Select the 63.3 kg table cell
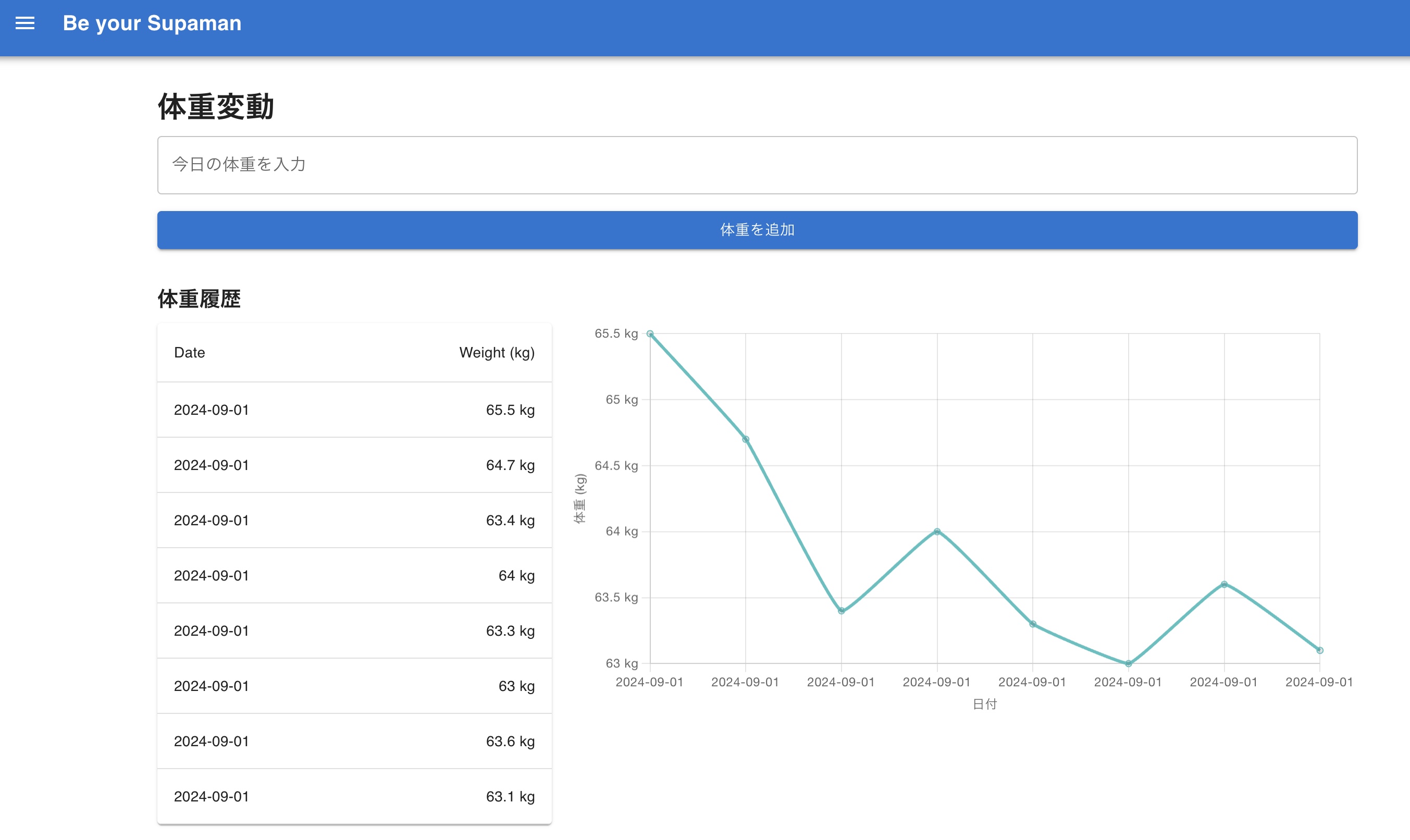The height and width of the screenshot is (840, 1410). [510, 631]
